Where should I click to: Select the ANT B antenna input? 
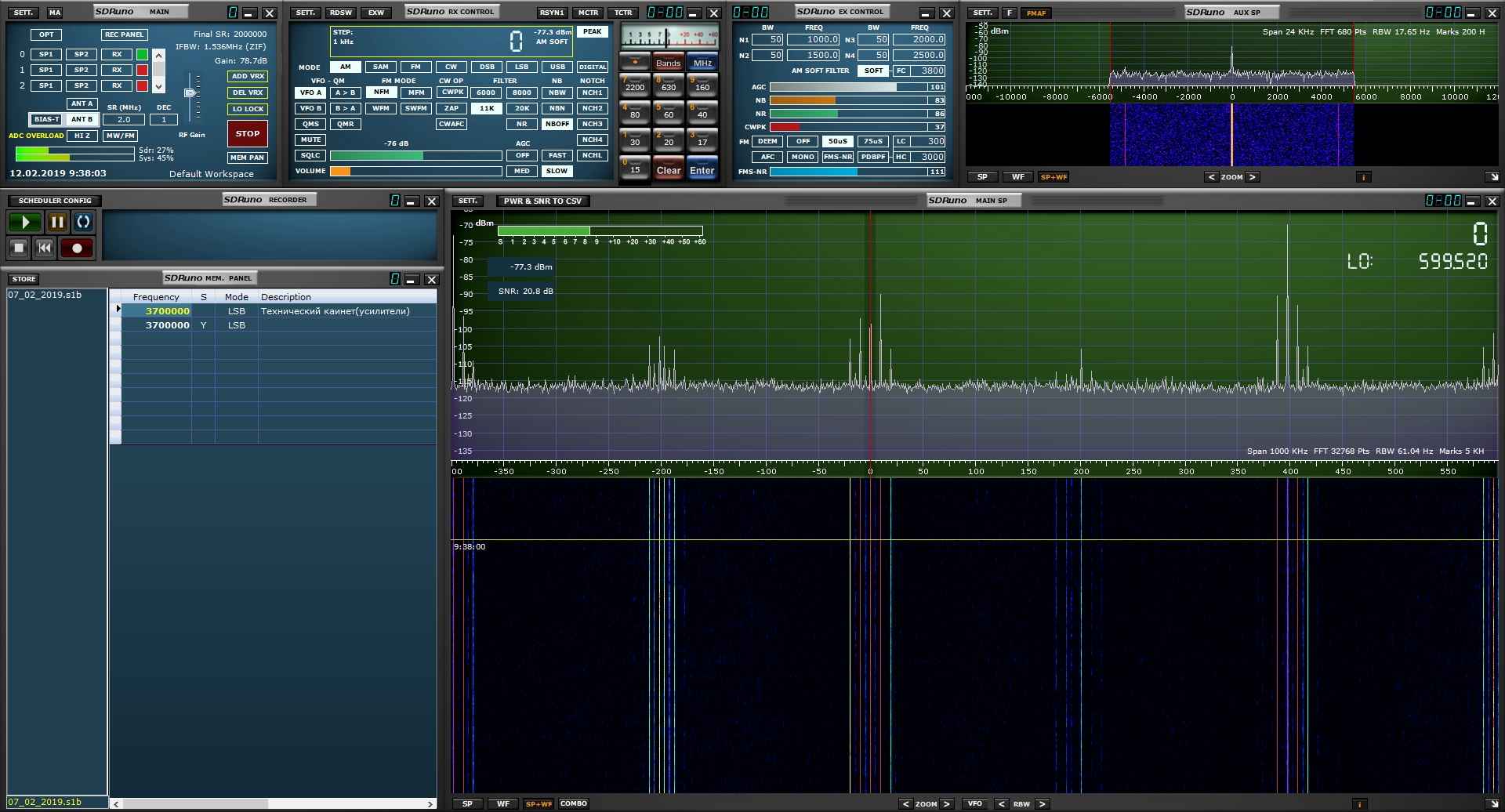click(x=82, y=119)
